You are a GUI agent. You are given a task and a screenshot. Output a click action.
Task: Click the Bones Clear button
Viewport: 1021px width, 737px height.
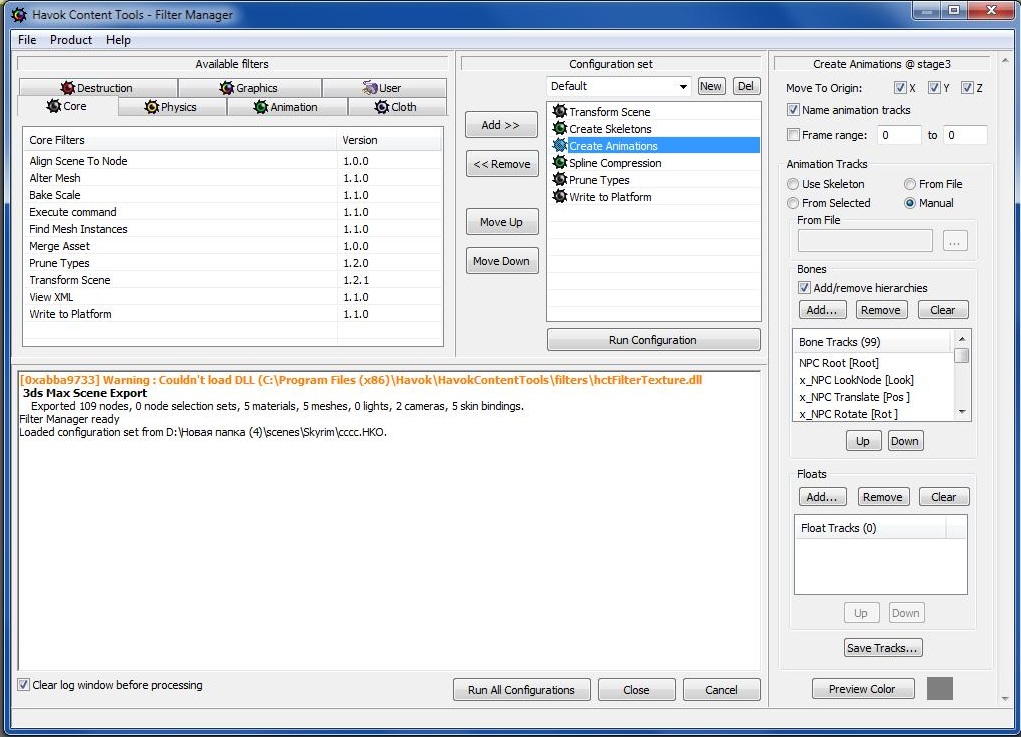coord(943,310)
